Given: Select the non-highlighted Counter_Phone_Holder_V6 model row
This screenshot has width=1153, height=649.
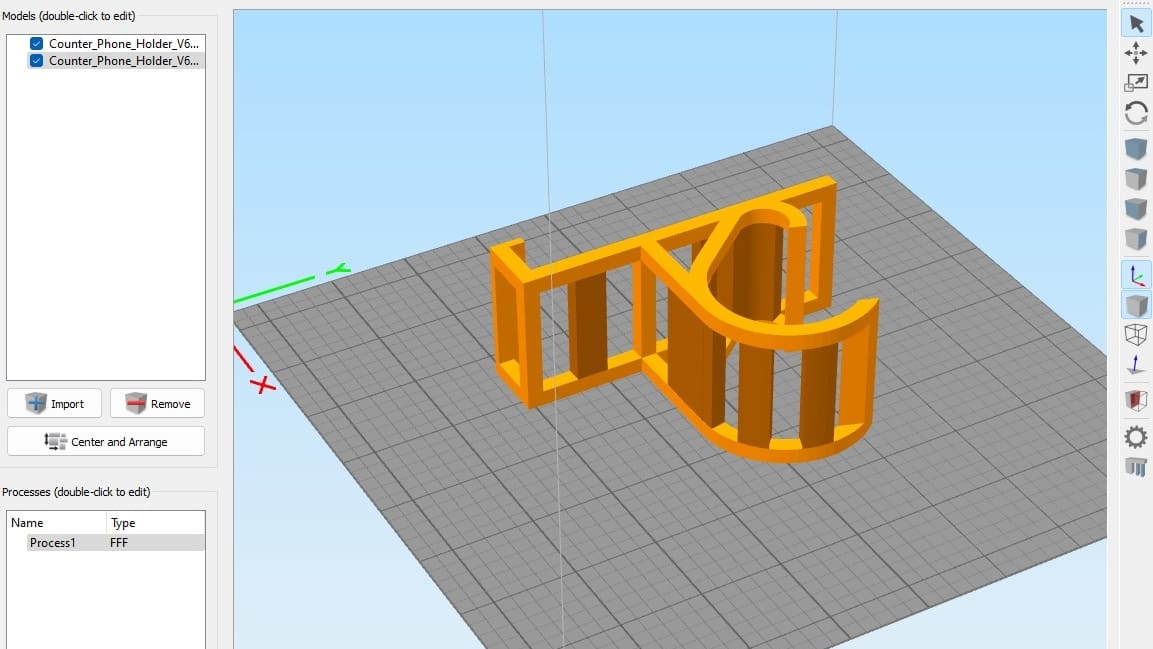Looking at the screenshot, I should 116,43.
